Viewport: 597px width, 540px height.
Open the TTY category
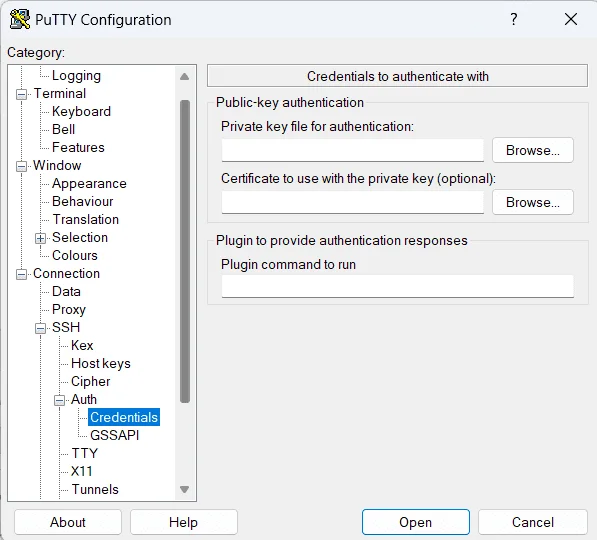coord(85,453)
